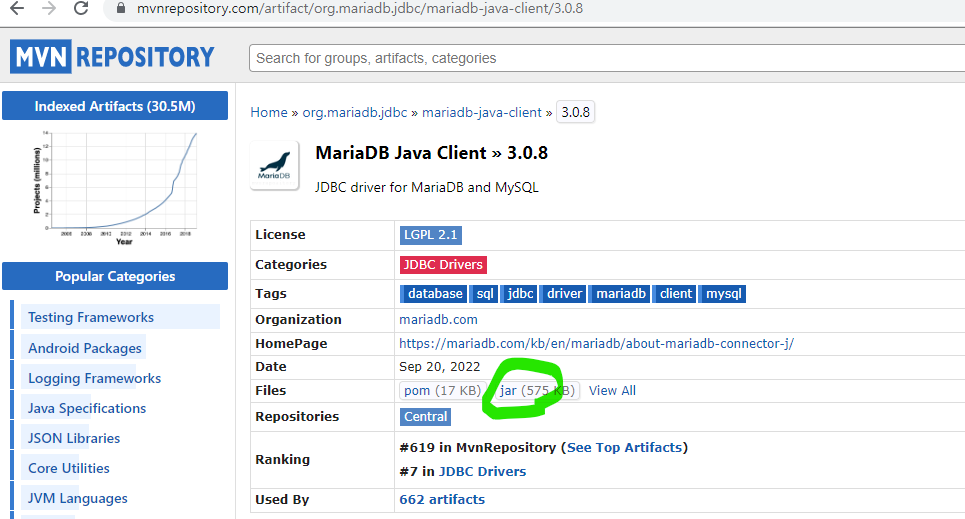Select the jdbc tag
The width and height of the screenshot is (965, 519).
tap(519, 294)
